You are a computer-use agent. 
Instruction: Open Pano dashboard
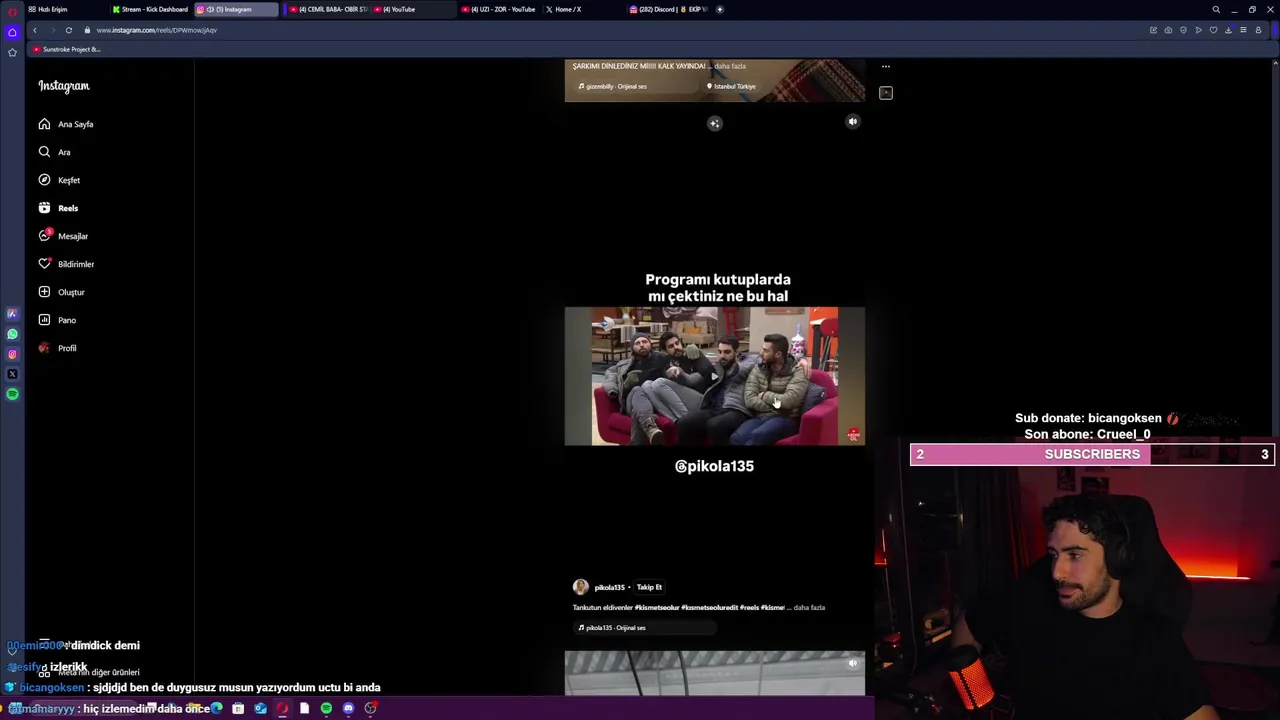point(57,320)
